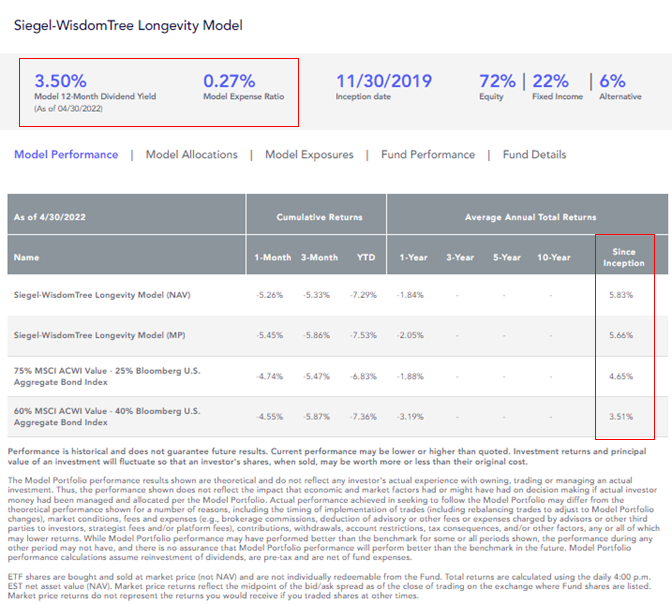The image size is (672, 604).
Task: Select 60/40 benchmark 3-Month return -5.87%
Action: click(x=316, y=417)
